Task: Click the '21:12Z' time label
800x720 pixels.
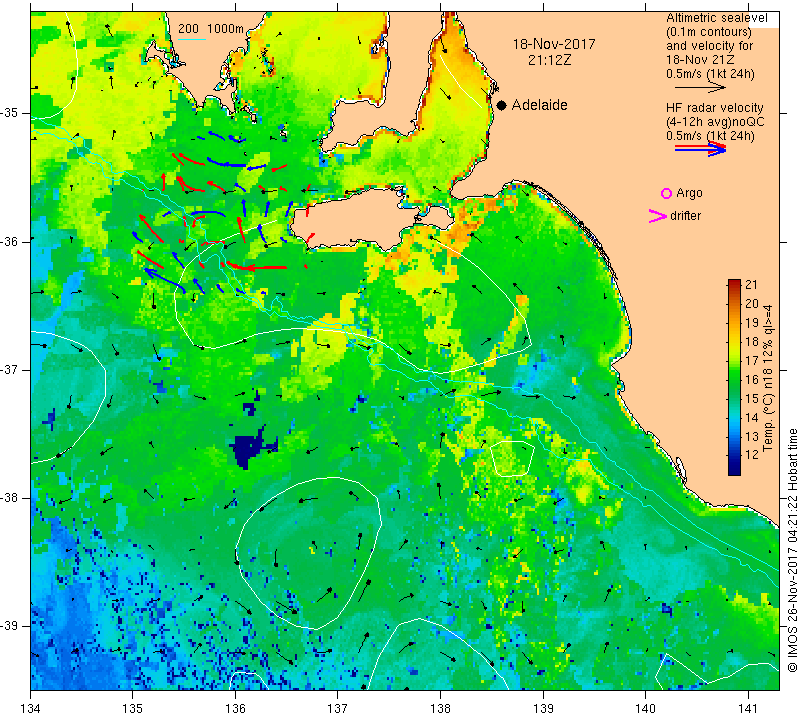Action: [549, 60]
